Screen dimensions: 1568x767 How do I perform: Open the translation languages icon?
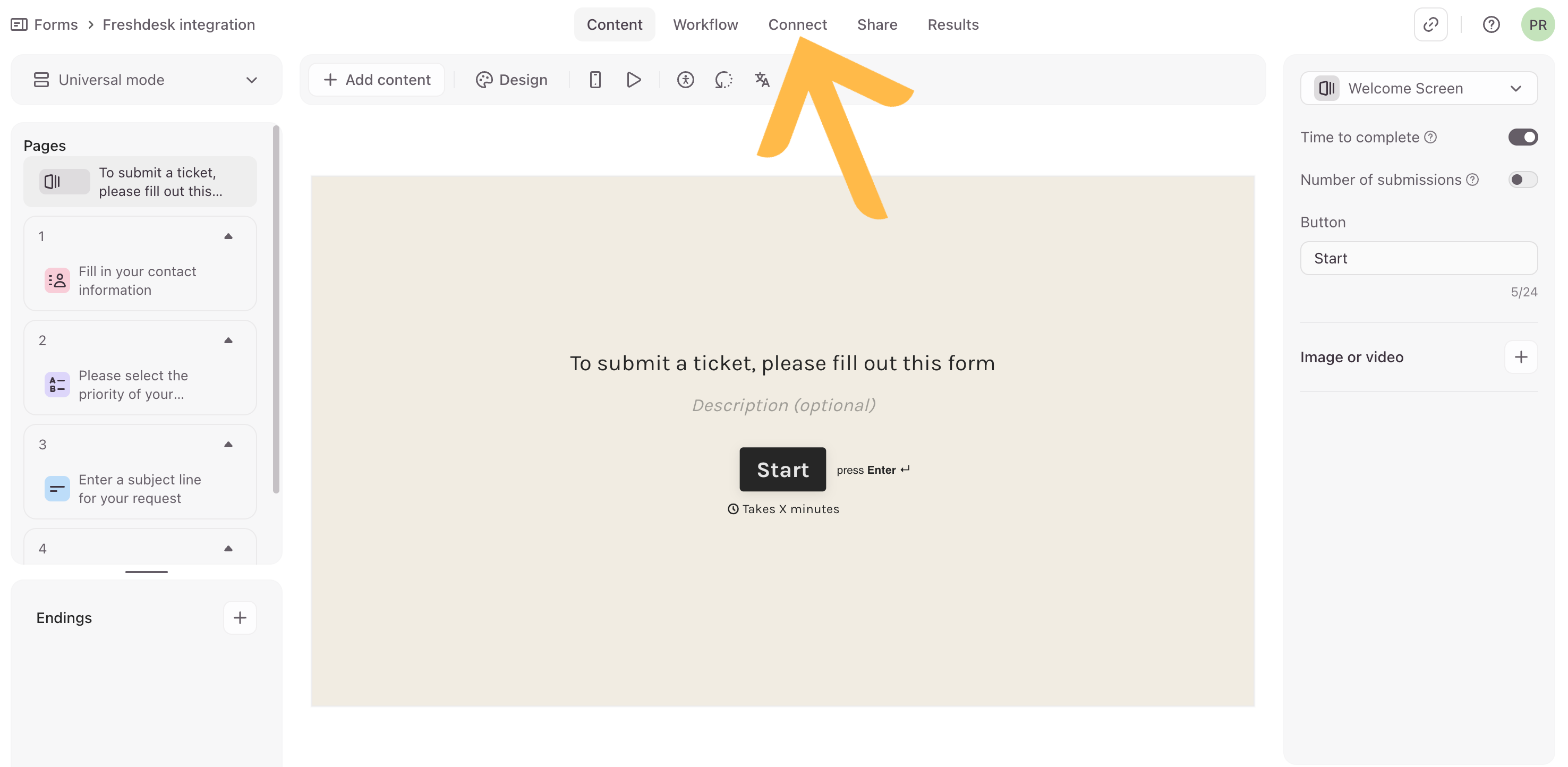click(x=761, y=79)
